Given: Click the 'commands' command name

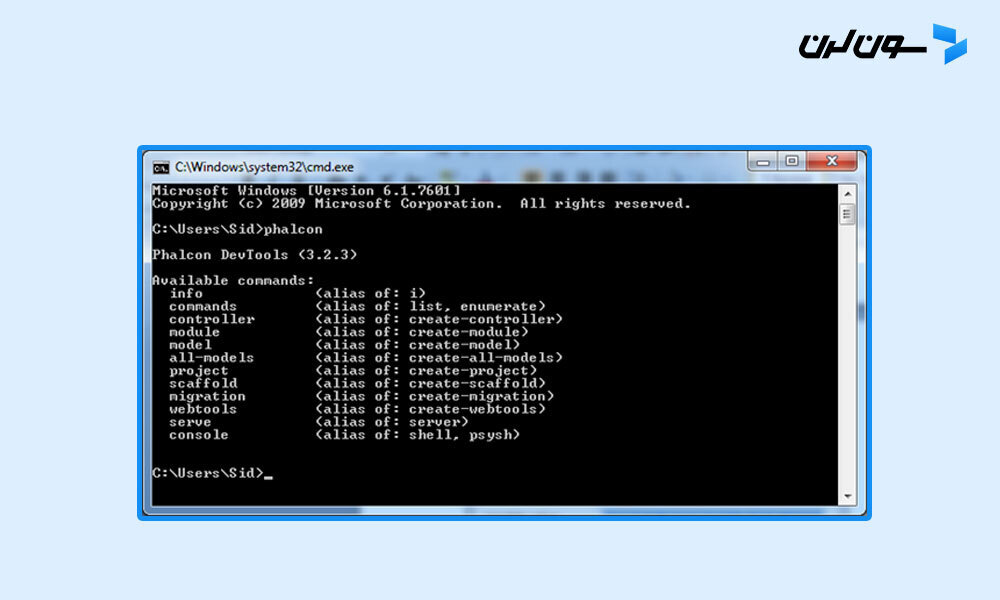Looking at the screenshot, I should pos(203,306).
